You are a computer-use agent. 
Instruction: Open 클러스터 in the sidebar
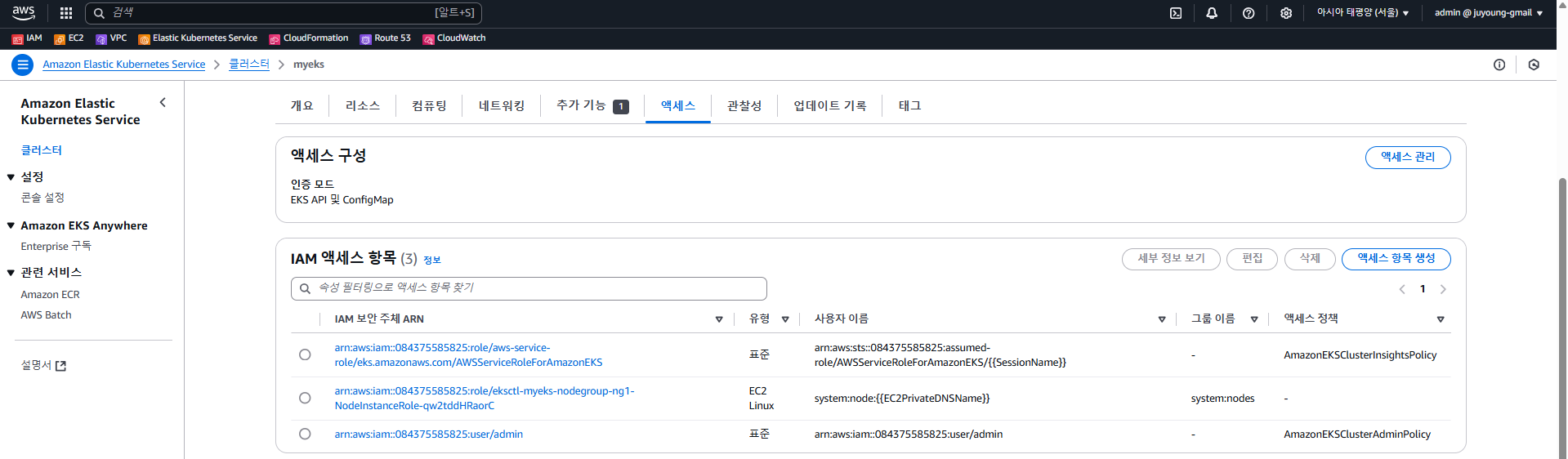coord(42,150)
